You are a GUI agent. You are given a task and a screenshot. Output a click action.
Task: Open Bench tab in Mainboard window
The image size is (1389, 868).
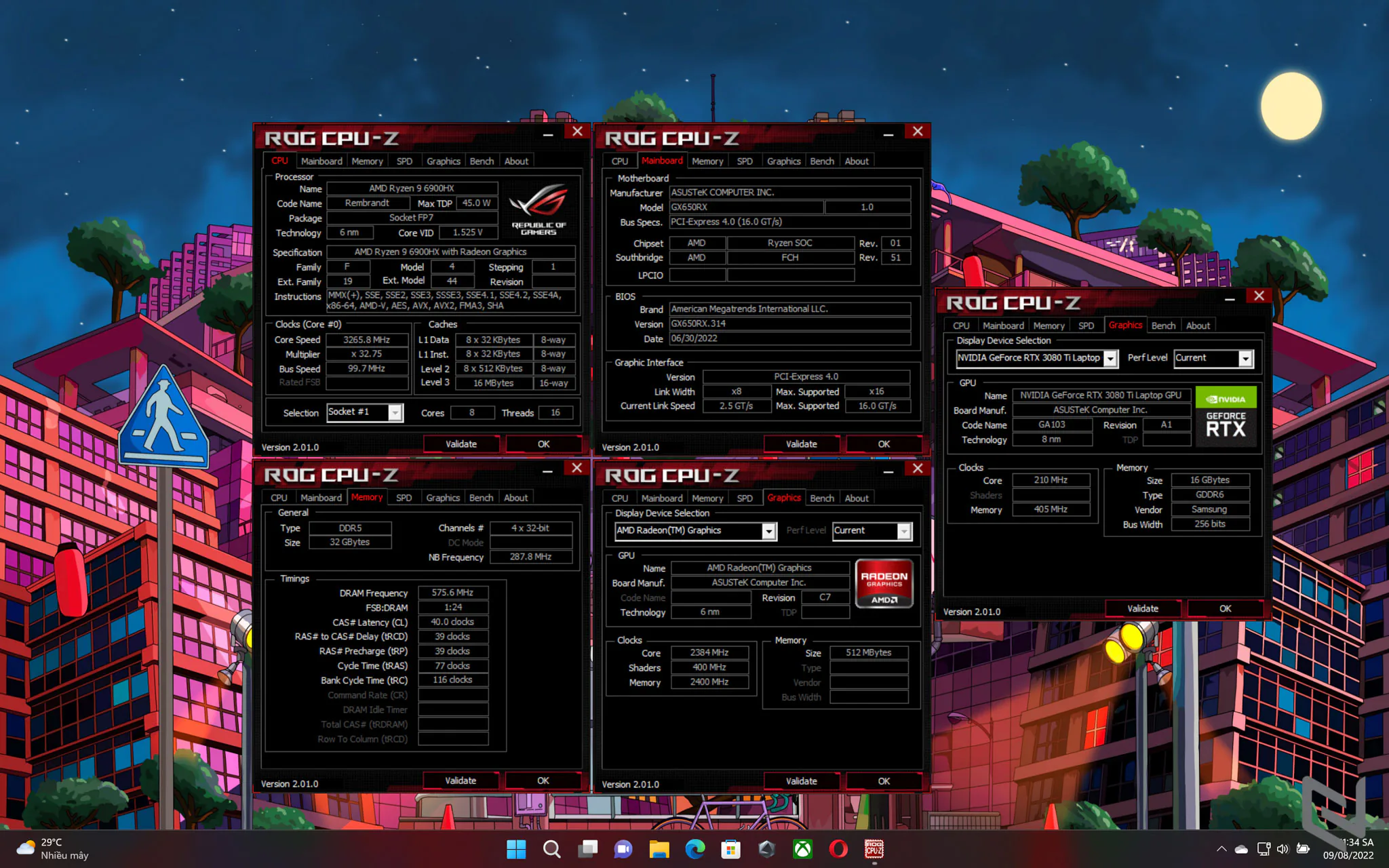822,161
